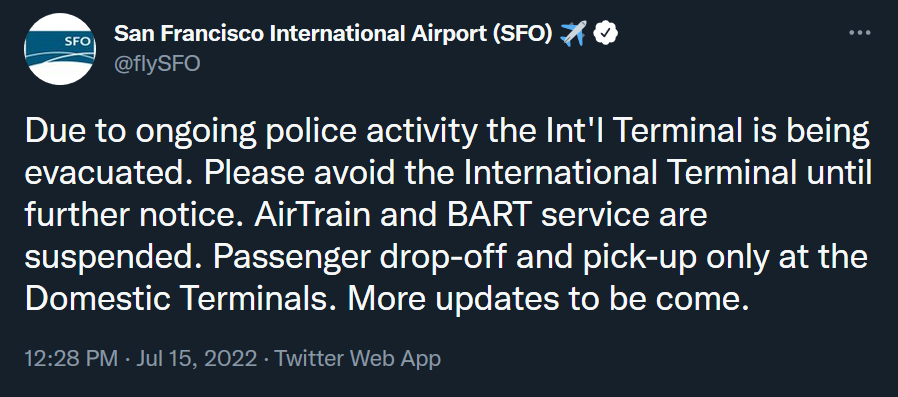
Task: Open San Francisco International Airport display name
Action: [333, 34]
